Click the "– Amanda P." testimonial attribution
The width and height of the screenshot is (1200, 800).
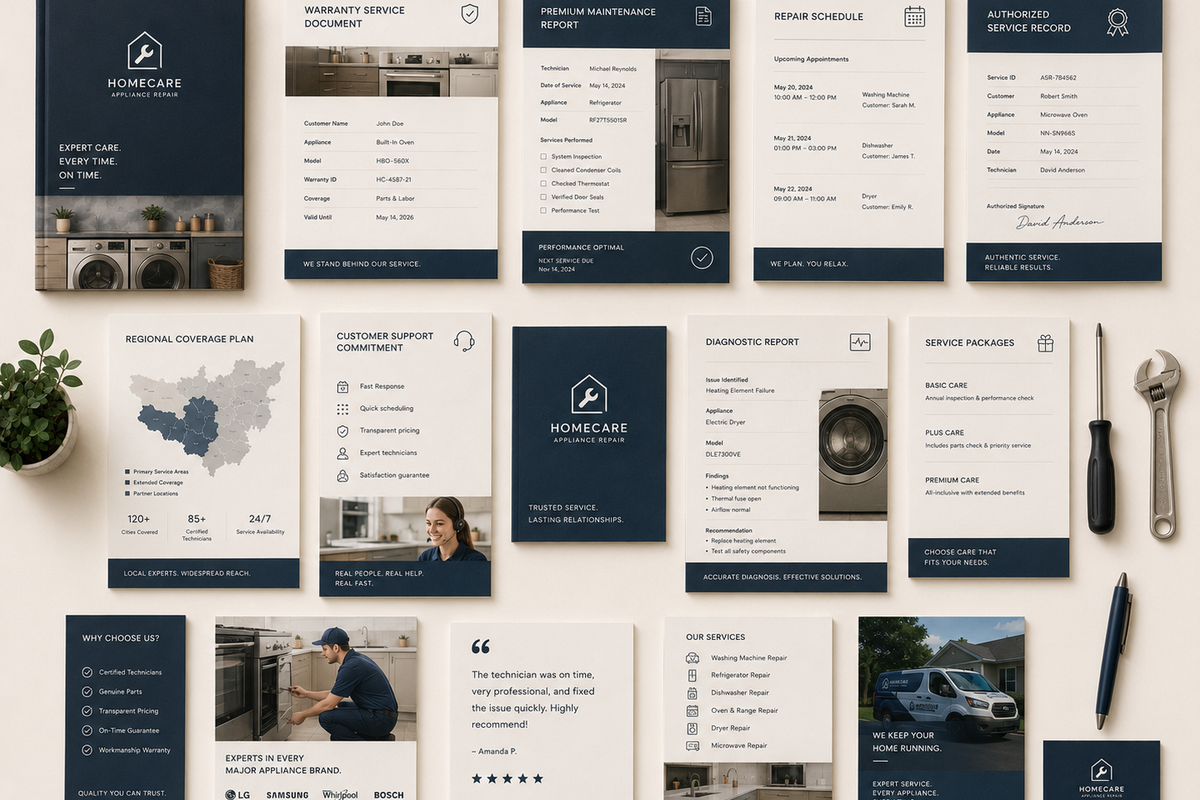click(x=496, y=751)
